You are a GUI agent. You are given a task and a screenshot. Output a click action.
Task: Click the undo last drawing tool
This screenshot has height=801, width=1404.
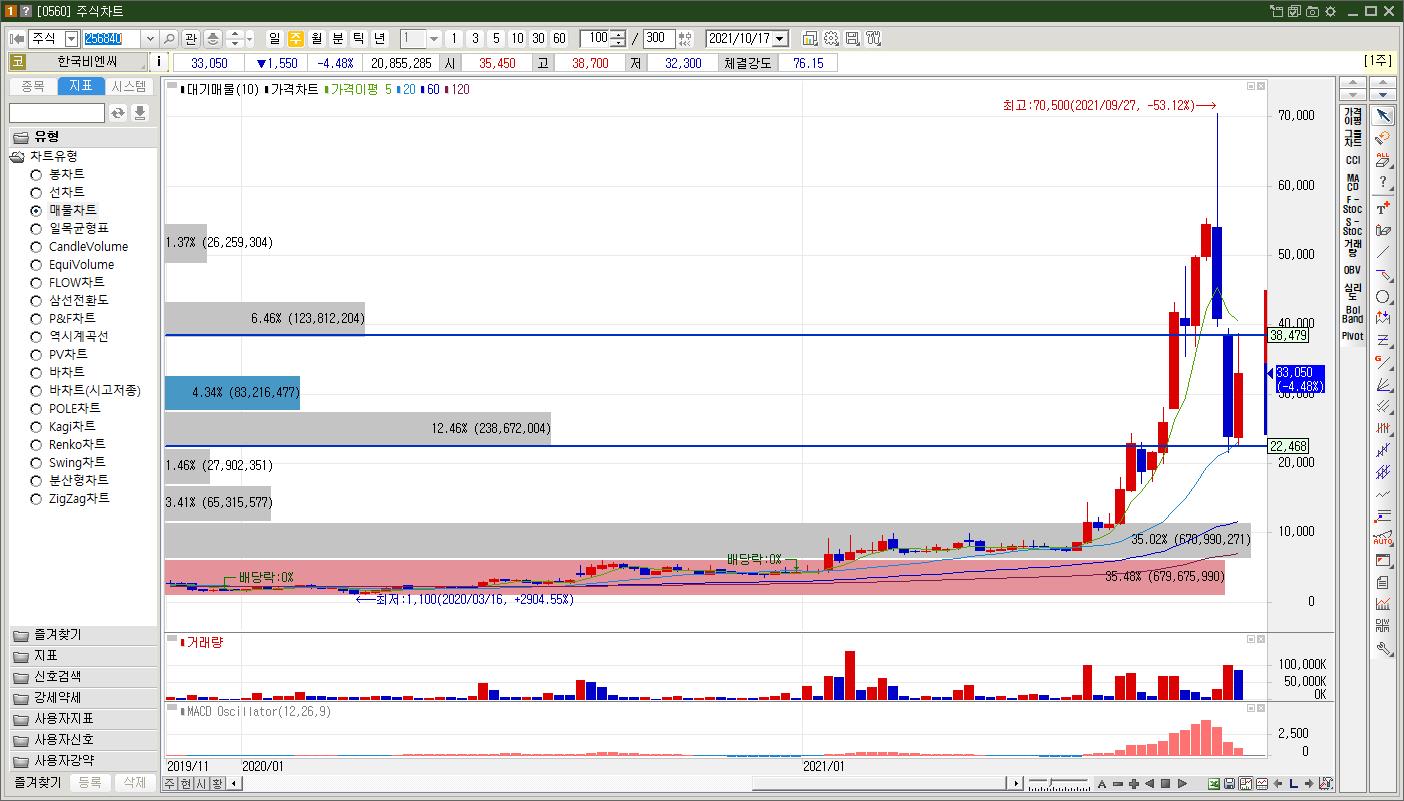pos(1384,138)
